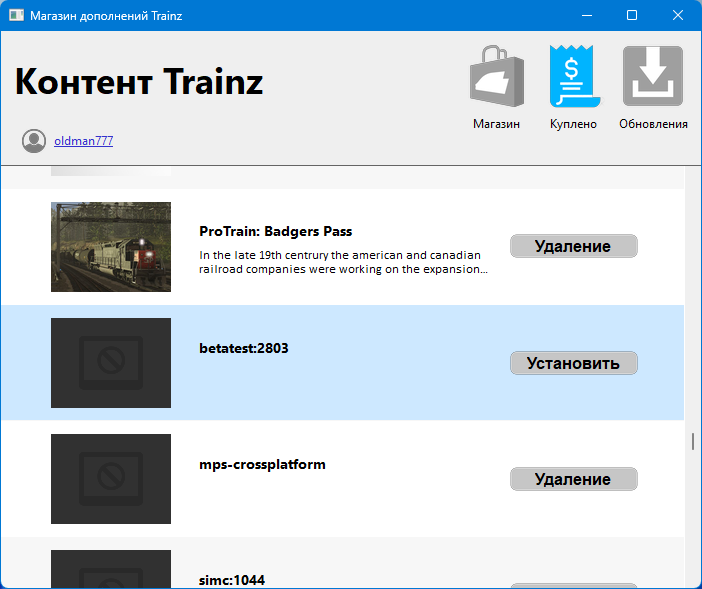
Task: Open the Обновления download icon
Action: pos(653,76)
